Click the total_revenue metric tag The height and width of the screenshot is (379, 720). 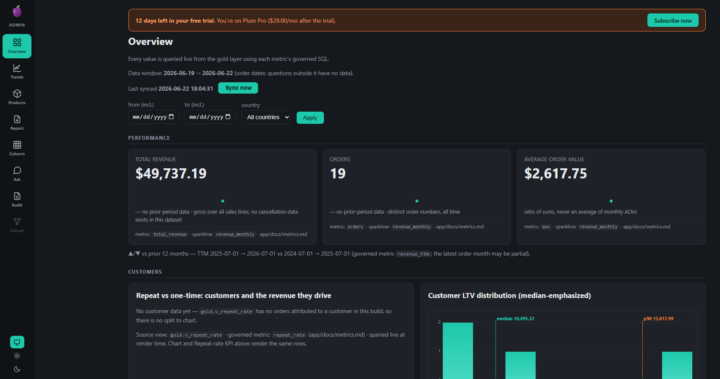(x=170, y=234)
